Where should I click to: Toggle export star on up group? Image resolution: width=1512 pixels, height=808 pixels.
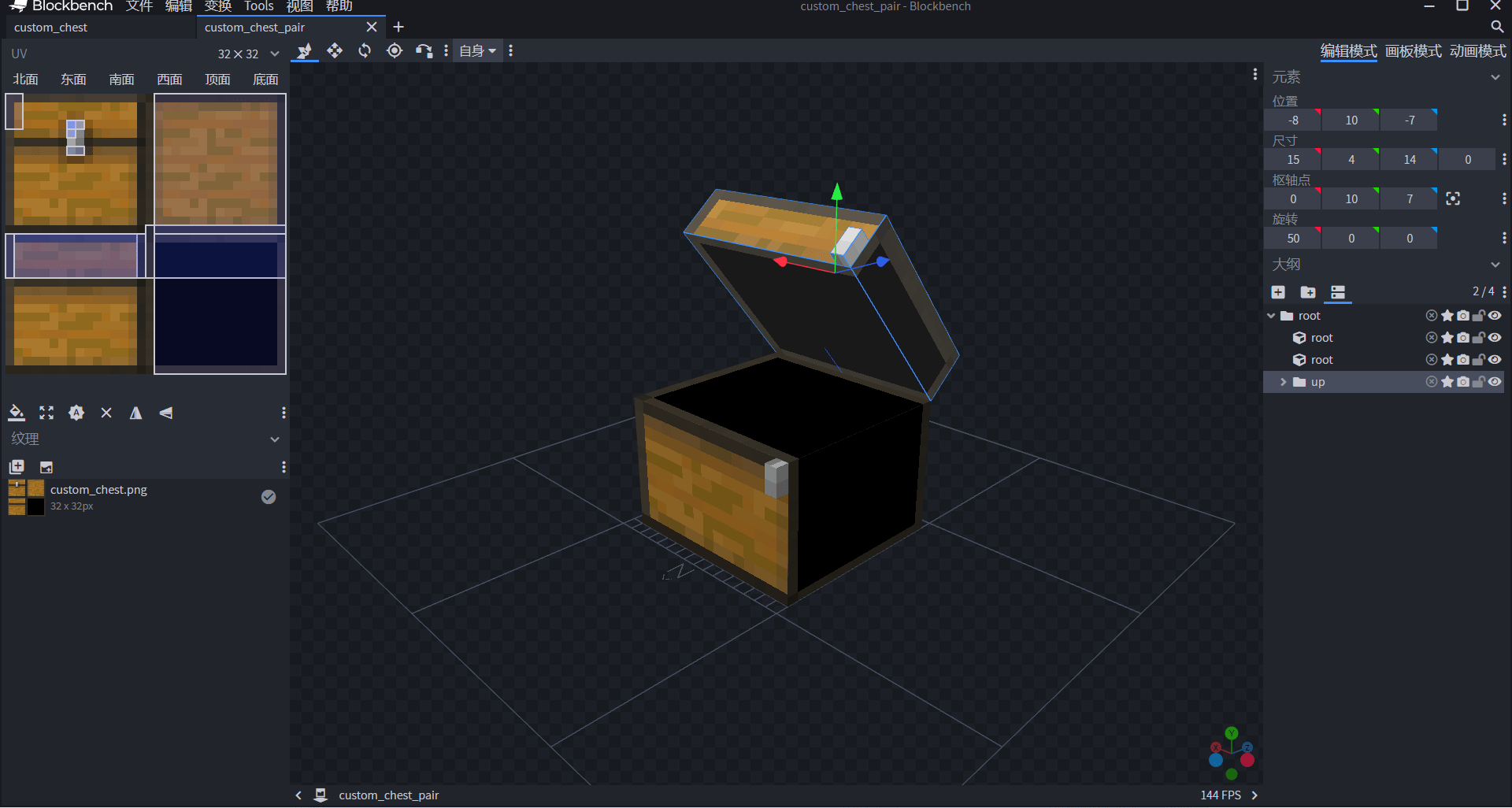[1447, 382]
